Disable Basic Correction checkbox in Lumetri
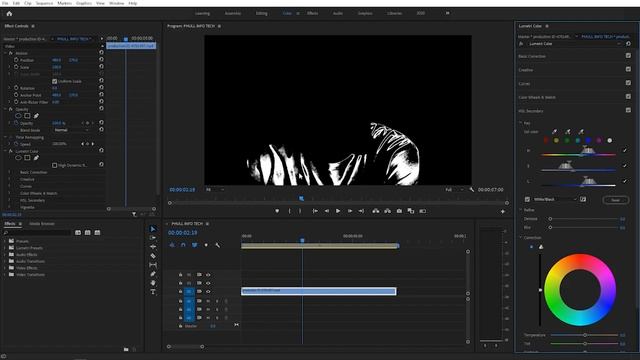640x360 pixels. [628, 56]
